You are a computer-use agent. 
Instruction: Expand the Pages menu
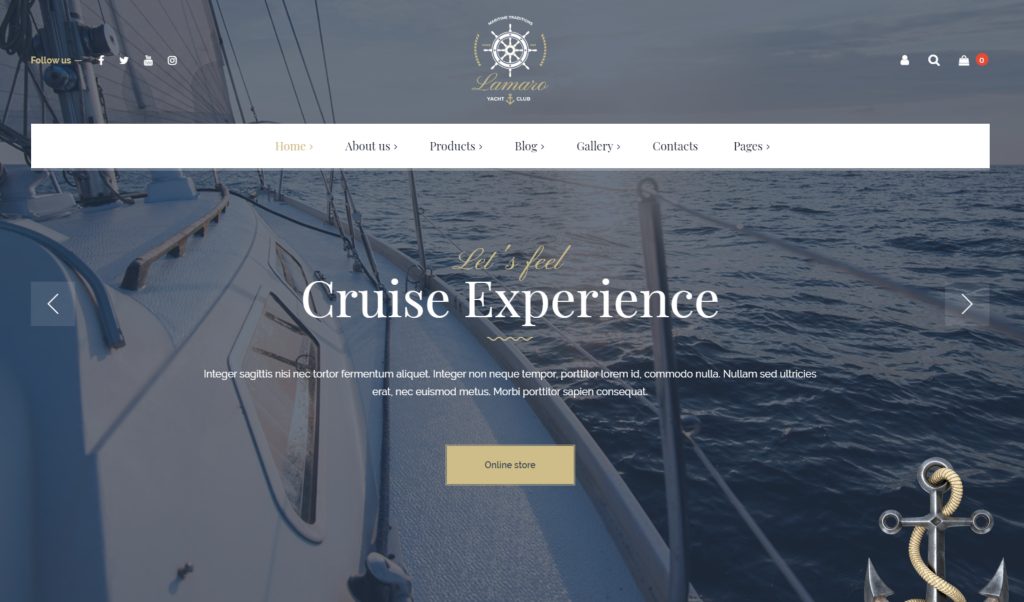click(752, 146)
